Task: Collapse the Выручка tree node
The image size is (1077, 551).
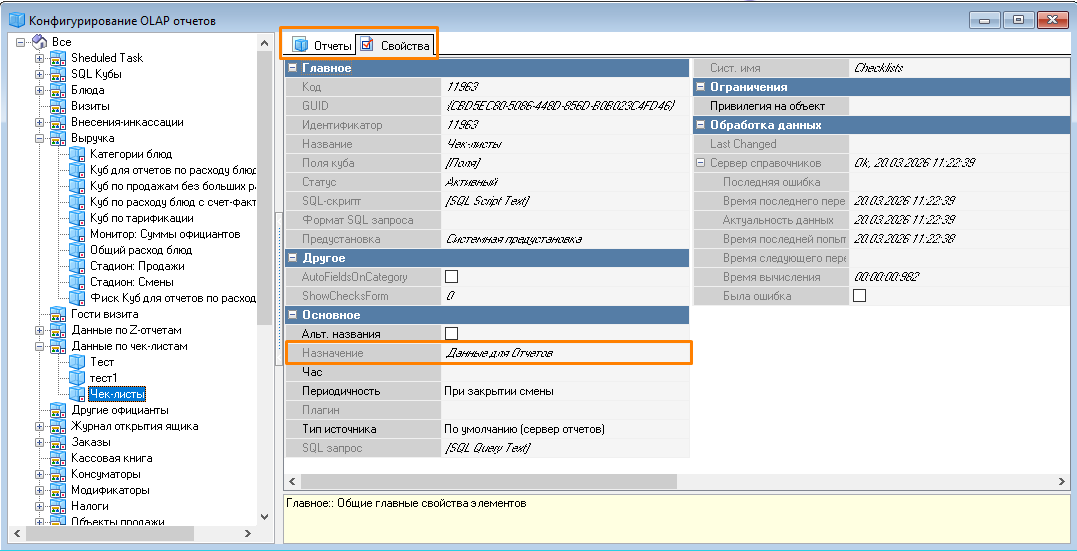Action: pyautogui.click(x=40, y=138)
